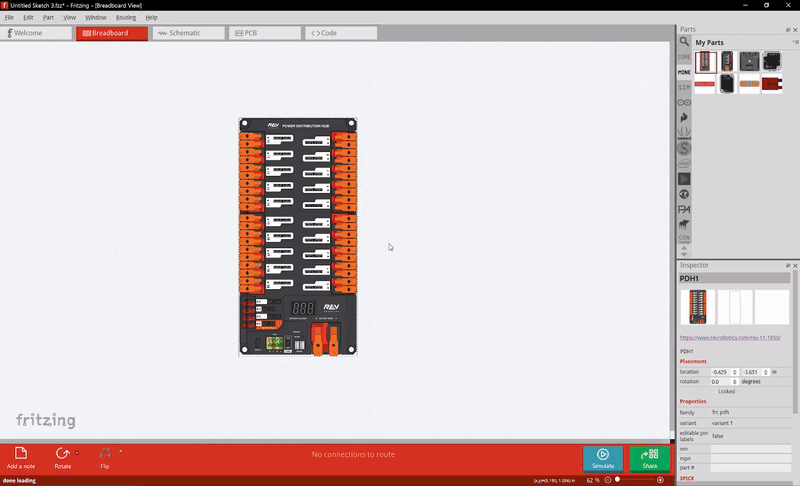Select the black rounded device part

727,84
